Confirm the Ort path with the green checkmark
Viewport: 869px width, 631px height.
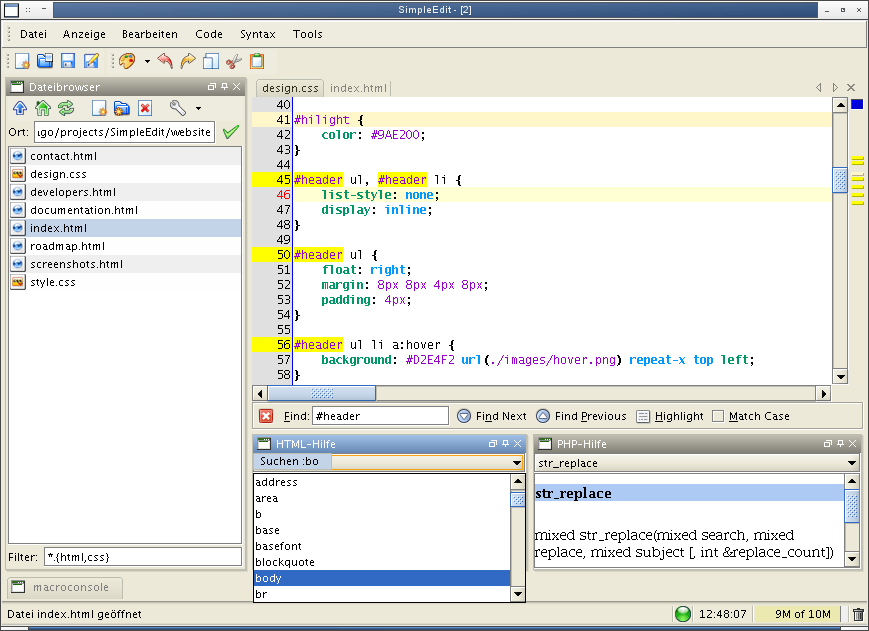click(231, 132)
